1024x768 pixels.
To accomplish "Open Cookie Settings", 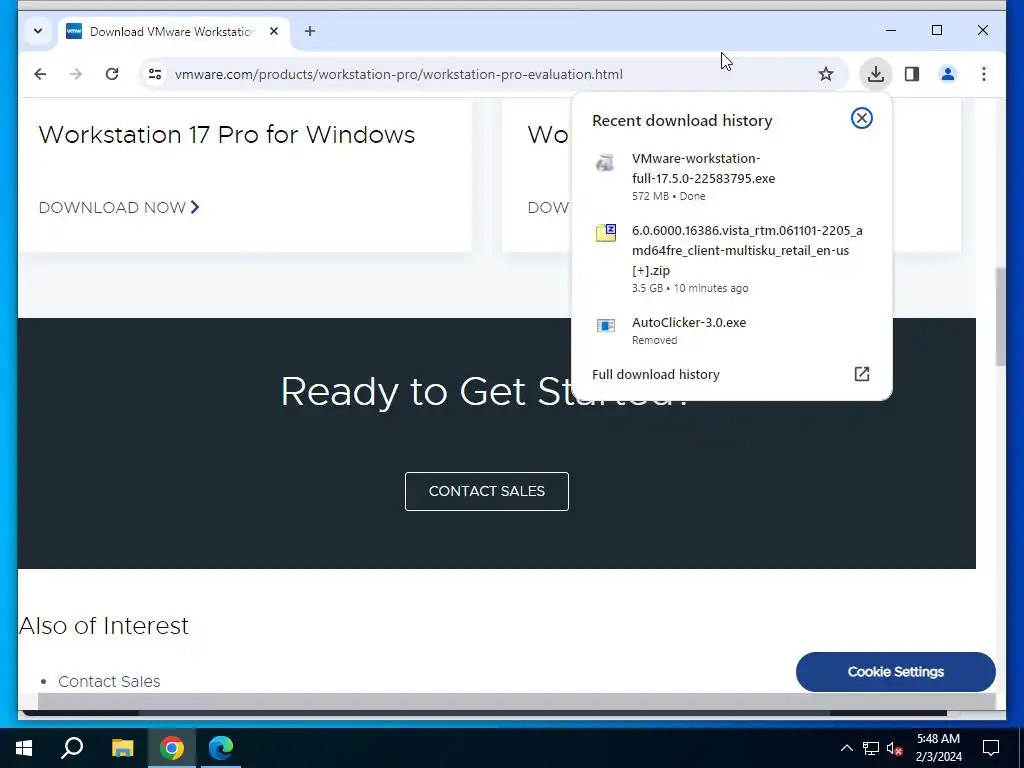I will coord(895,671).
